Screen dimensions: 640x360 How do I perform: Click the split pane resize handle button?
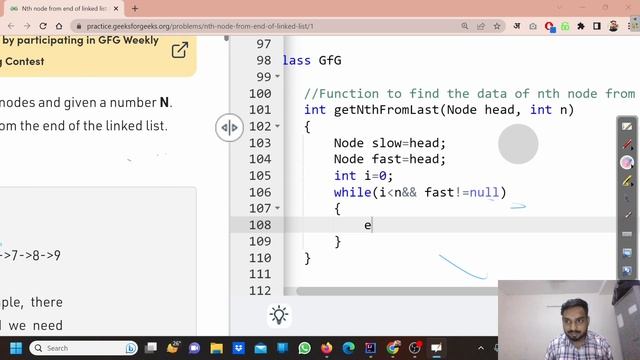(229, 128)
